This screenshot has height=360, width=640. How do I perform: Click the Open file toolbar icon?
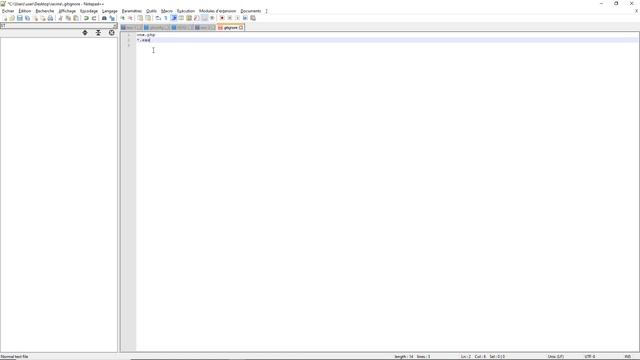(x=12, y=18)
